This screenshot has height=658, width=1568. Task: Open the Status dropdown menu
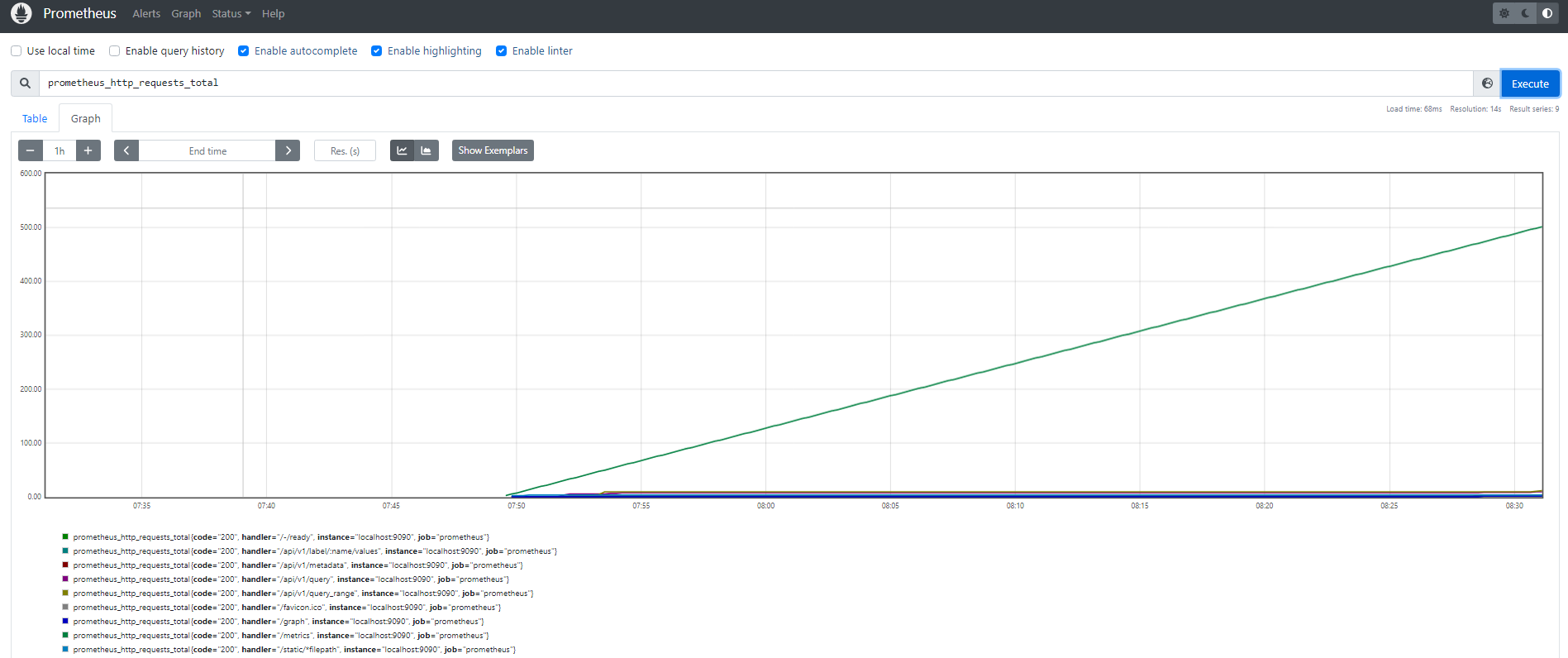231,14
